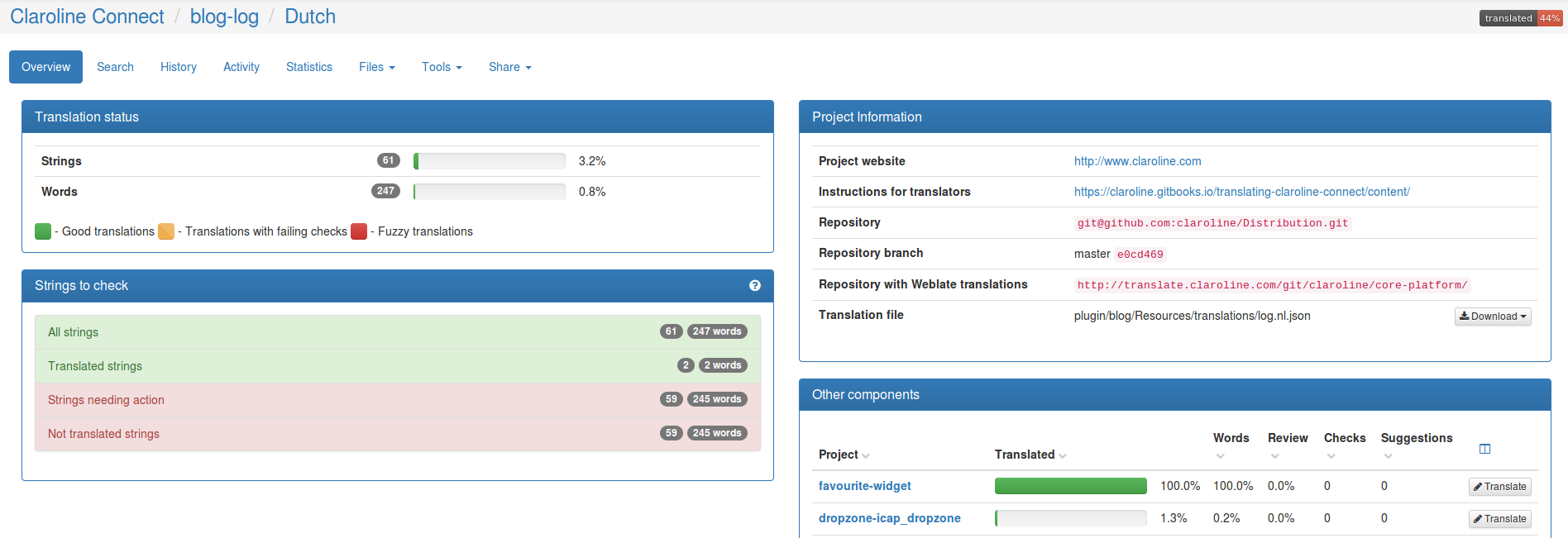Open the Files dropdown menu
This screenshot has height=538, width=1568.
click(377, 67)
